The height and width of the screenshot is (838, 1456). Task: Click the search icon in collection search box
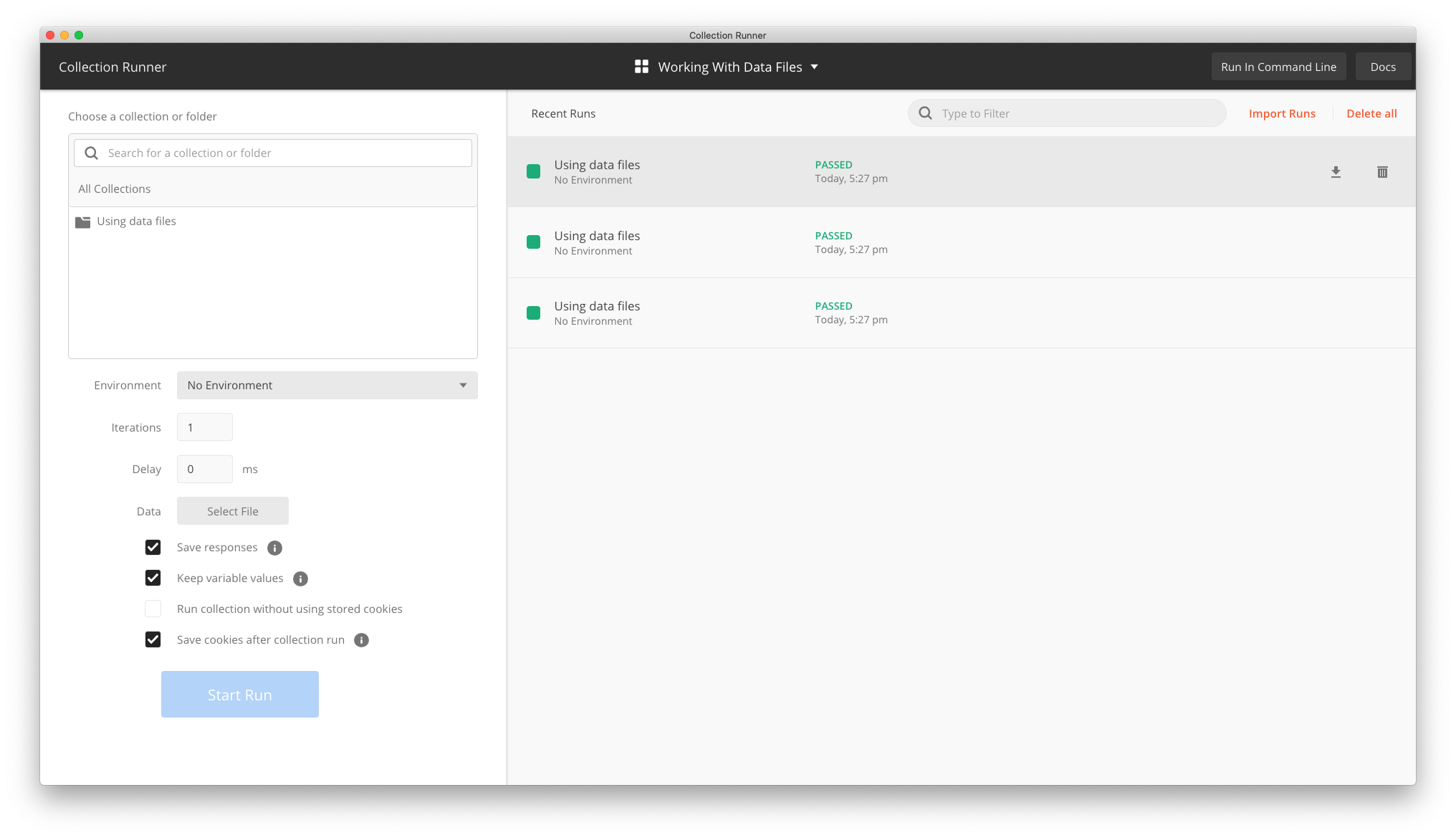point(92,153)
